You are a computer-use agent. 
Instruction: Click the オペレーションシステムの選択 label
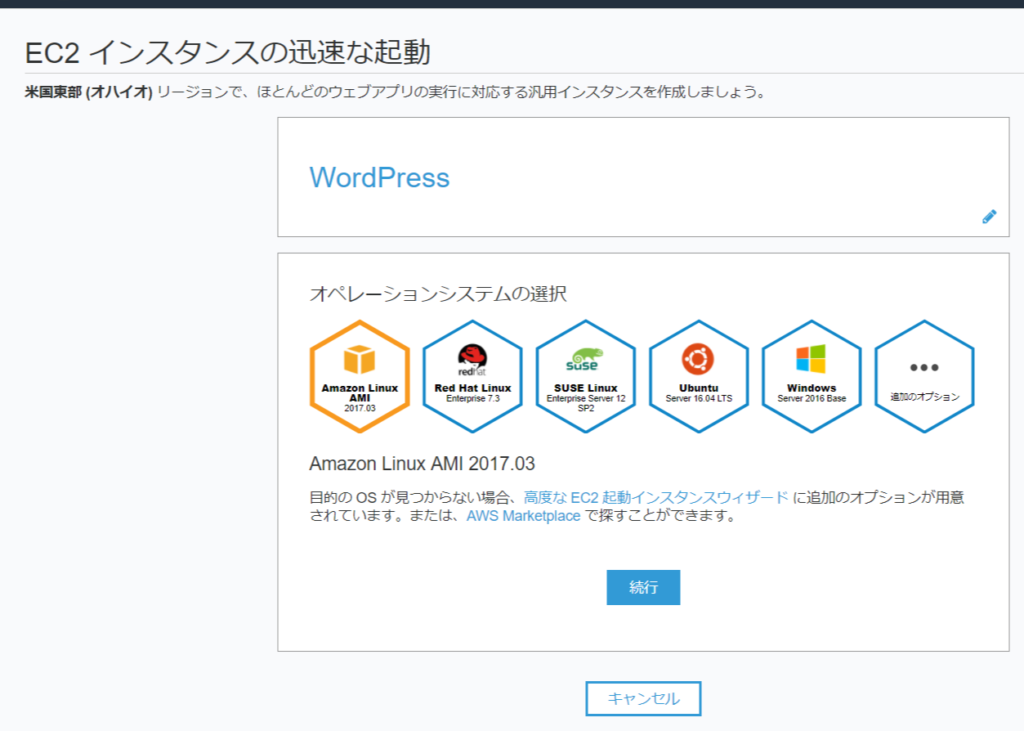(438, 294)
